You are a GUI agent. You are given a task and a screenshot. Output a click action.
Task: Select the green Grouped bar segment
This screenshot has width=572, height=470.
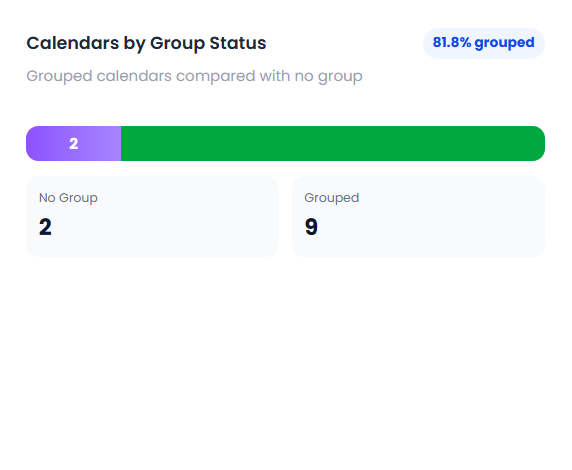(333, 143)
